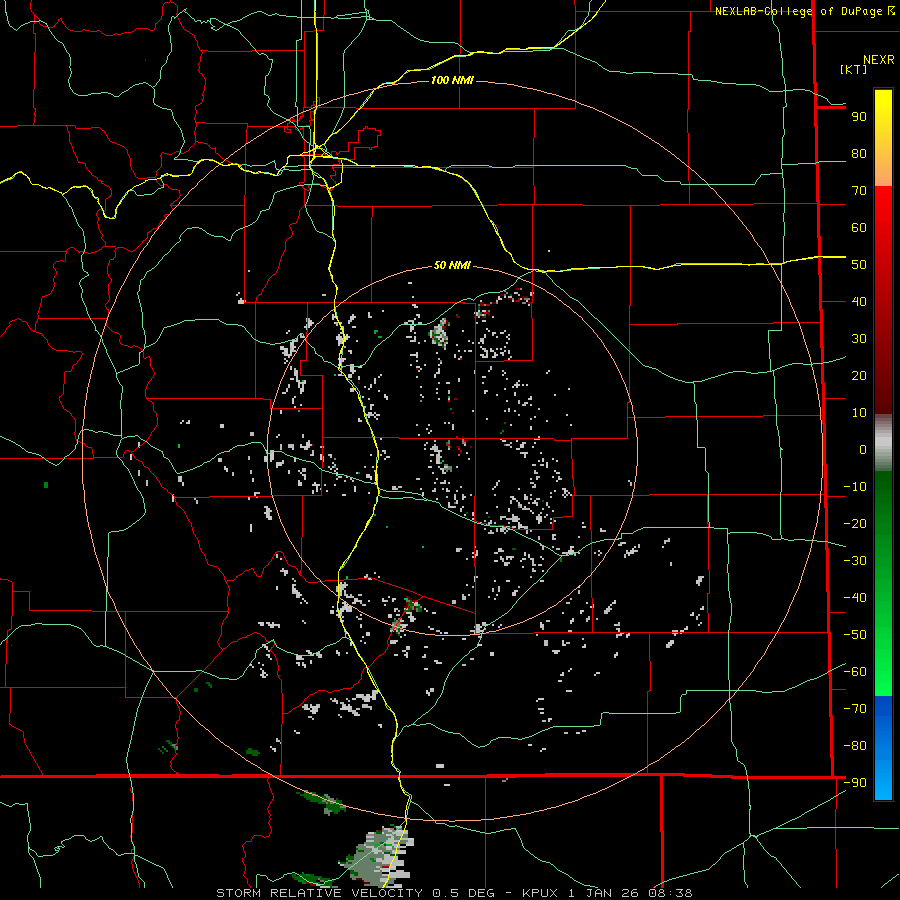The height and width of the screenshot is (900, 900).
Task: Click the -30 scale value
Action: coord(855,561)
